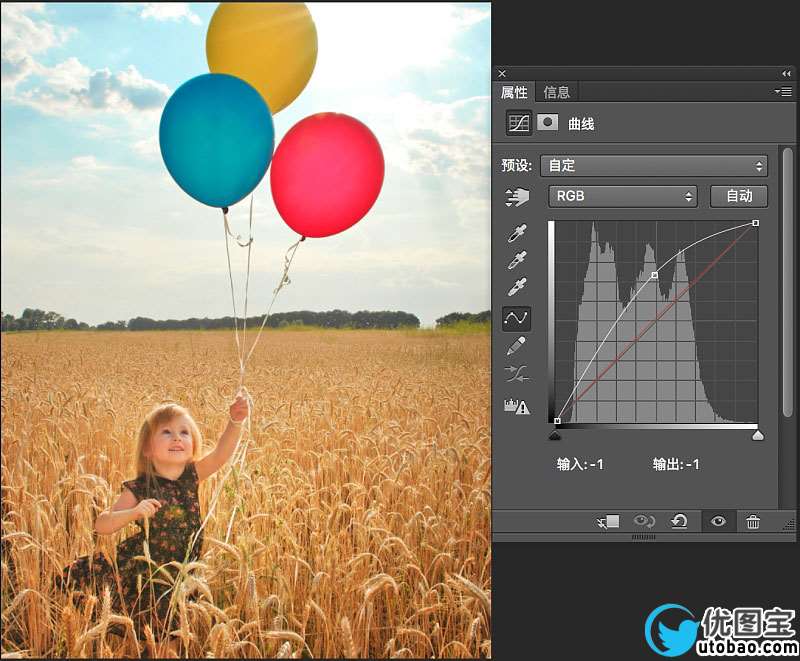Click the smooth curve values icon
This screenshot has width=800, height=661.
click(x=517, y=374)
